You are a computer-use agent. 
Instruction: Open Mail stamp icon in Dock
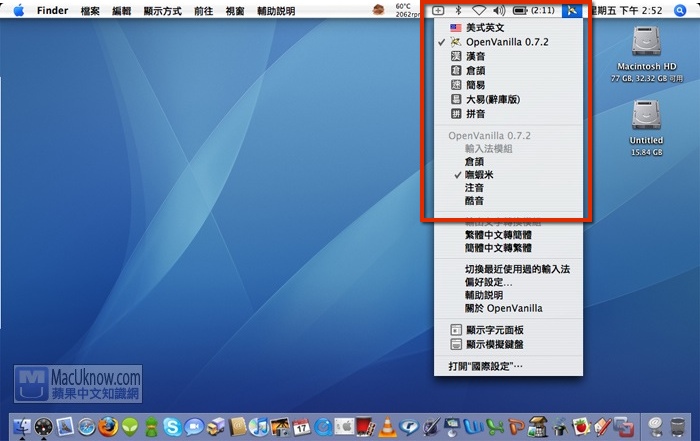(65, 427)
